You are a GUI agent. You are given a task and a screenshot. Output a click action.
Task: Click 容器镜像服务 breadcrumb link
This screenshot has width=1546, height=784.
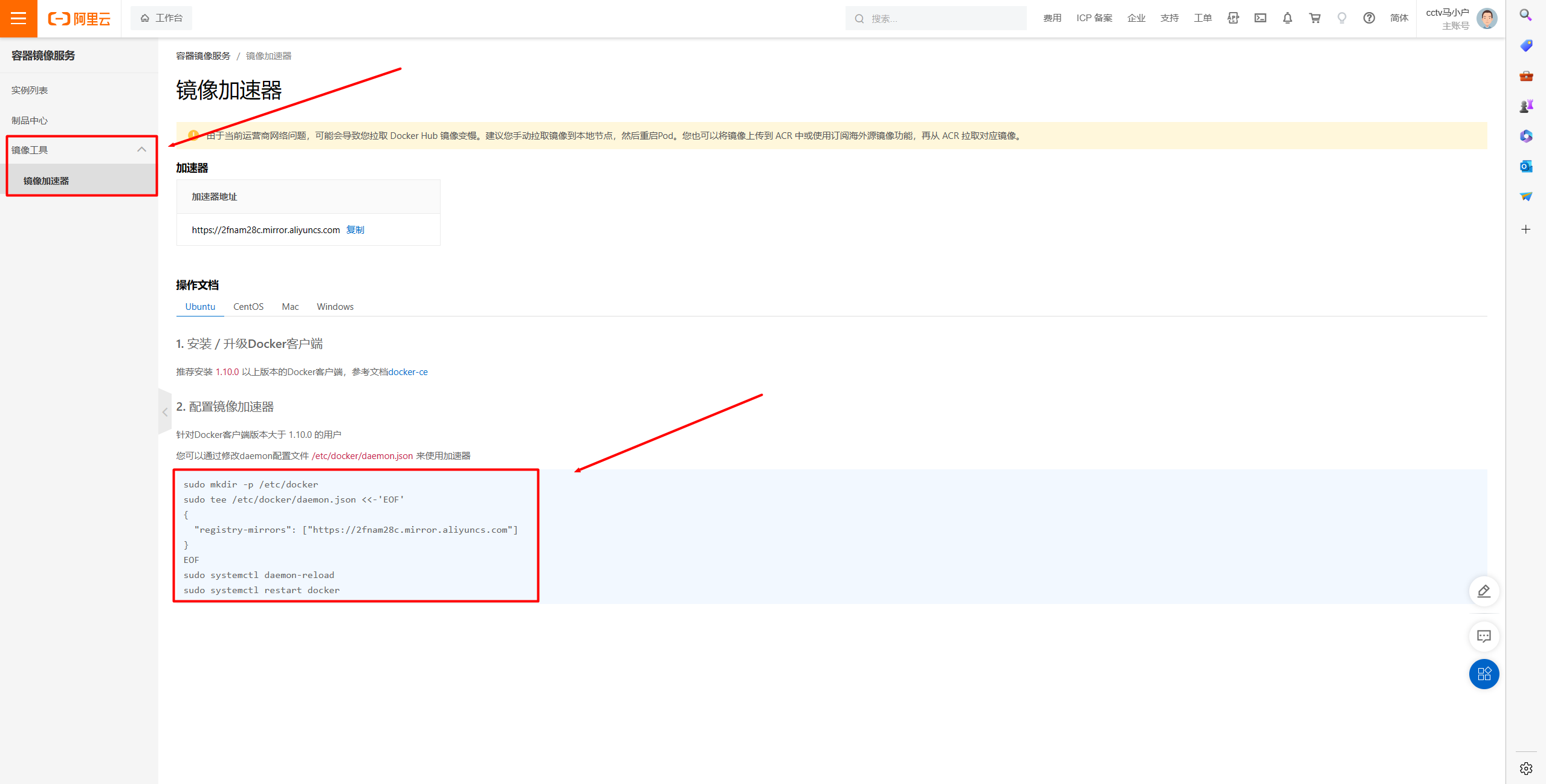coord(203,56)
